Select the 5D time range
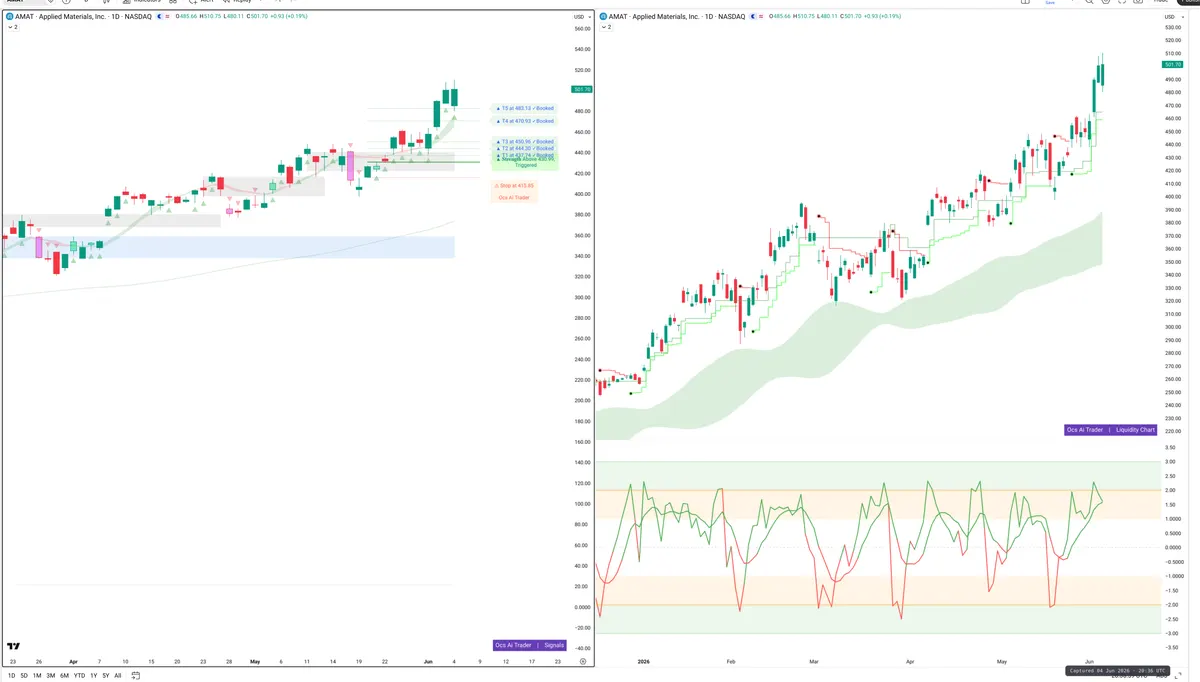The height and width of the screenshot is (682, 1200). 24,675
